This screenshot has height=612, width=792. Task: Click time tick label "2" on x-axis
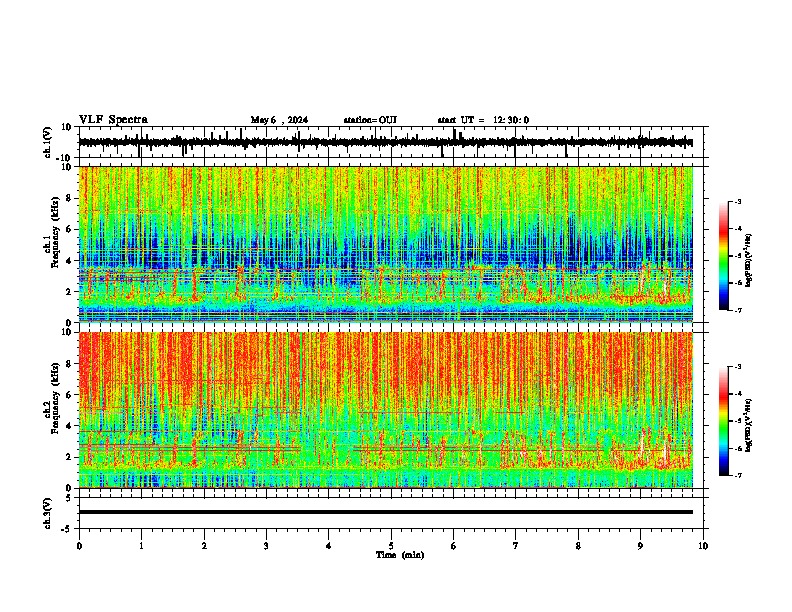[204, 546]
